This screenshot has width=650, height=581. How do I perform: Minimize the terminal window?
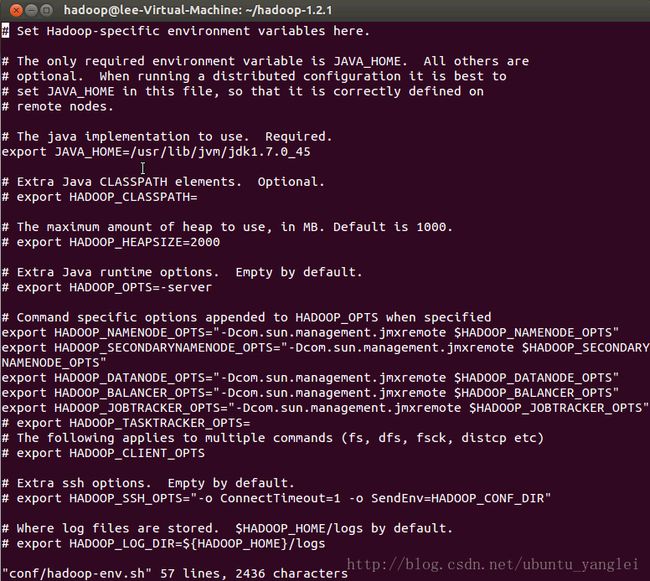[32, 10]
